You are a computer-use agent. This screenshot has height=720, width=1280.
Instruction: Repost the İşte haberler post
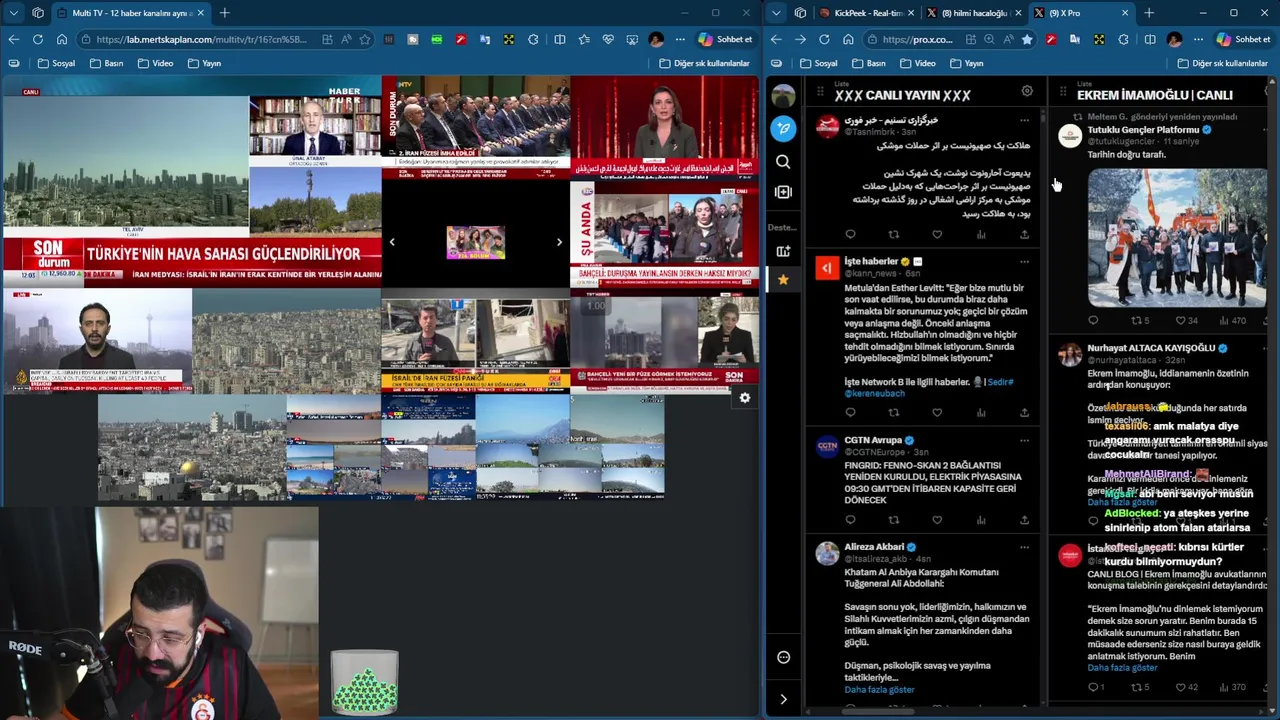point(893,412)
